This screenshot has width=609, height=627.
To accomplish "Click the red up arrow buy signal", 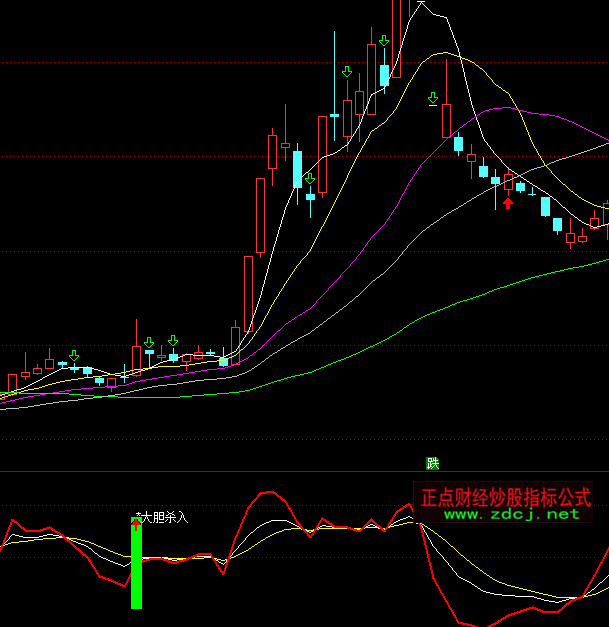I will (x=508, y=203).
